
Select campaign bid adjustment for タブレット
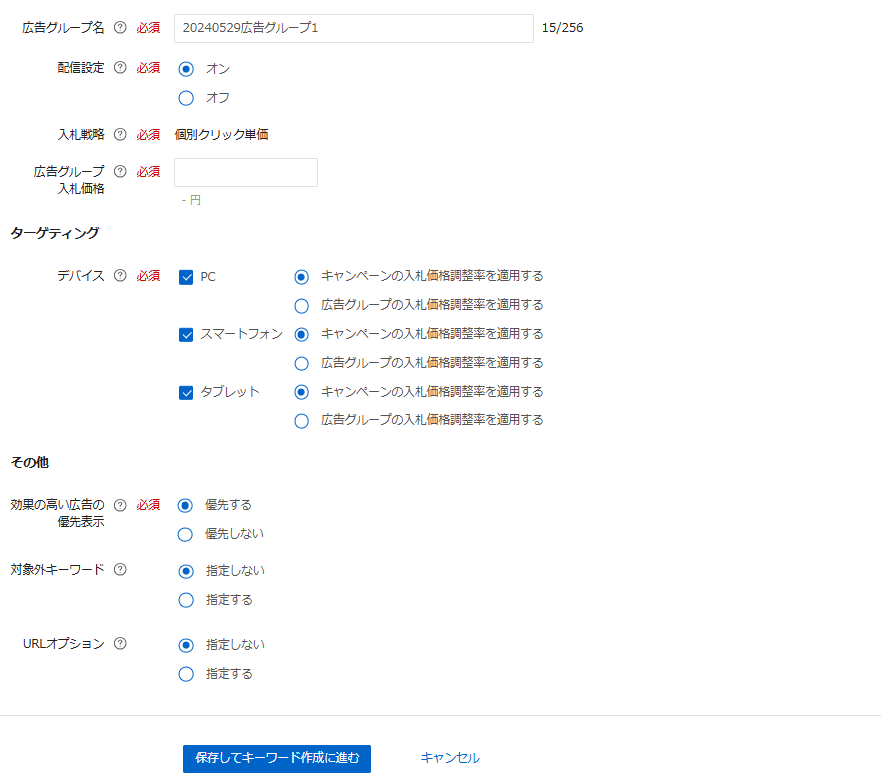[302, 392]
